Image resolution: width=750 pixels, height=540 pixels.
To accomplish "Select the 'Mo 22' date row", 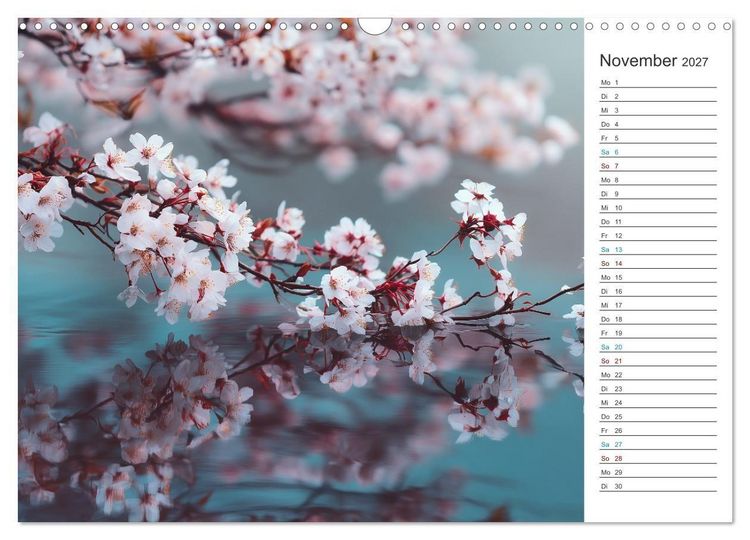I will pyautogui.click(x=658, y=375).
